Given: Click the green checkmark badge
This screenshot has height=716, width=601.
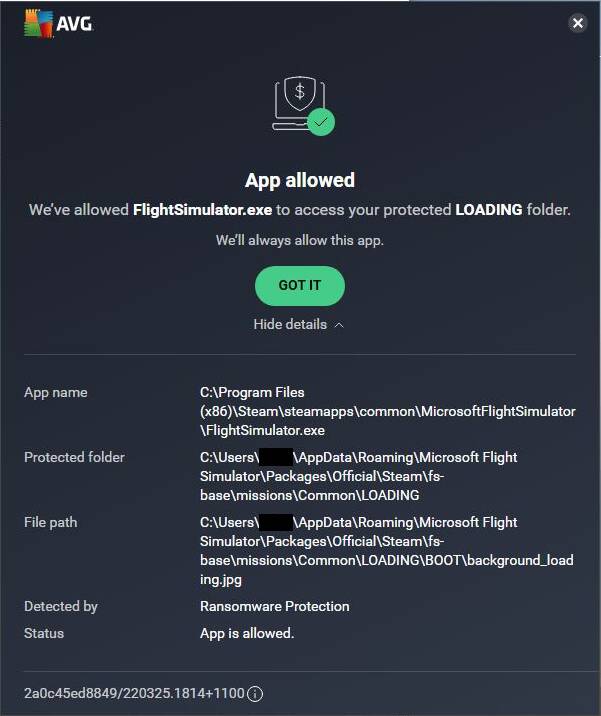Looking at the screenshot, I should coord(321,122).
